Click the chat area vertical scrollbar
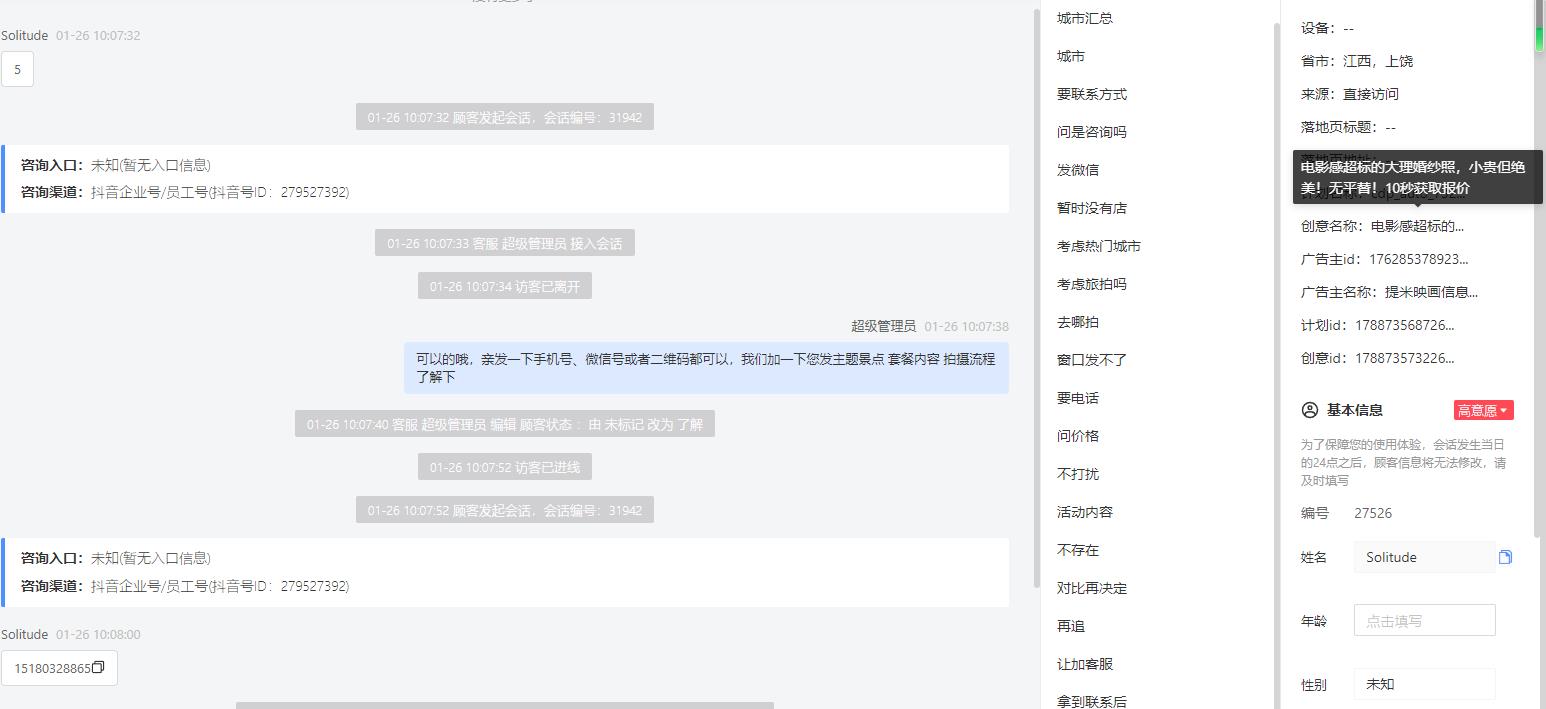Screen dimensions: 1546x709 coord(1035,298)
